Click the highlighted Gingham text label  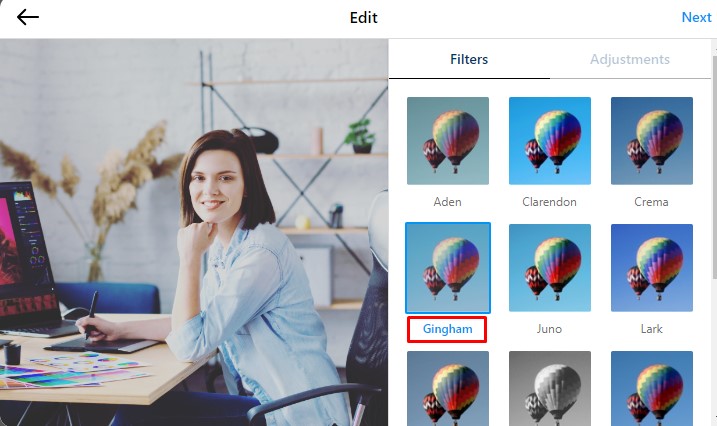point(448,329)
